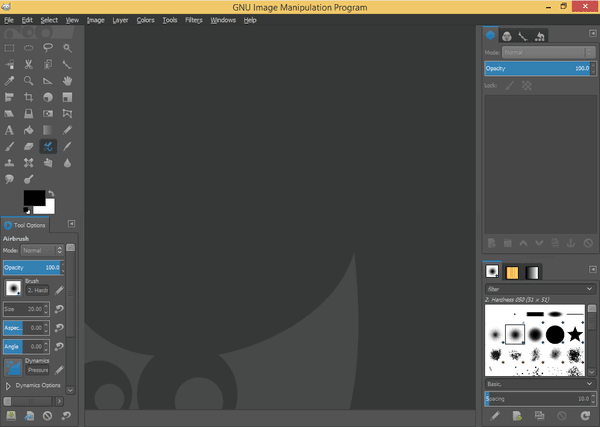Save tool preset in Tool Options
Screen dimensions: 600x427
point(11,416)
